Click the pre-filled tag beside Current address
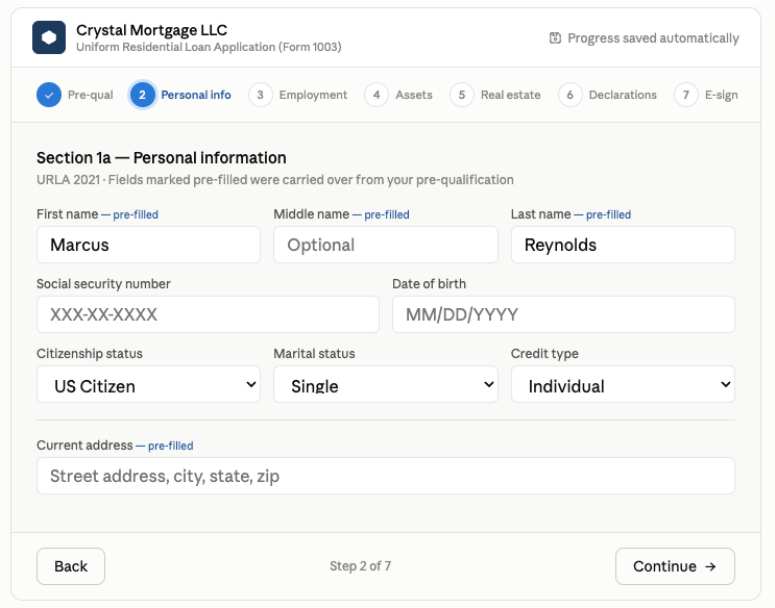Image resolution: width=775 pixels, height=608 pixels. (165, 445)
